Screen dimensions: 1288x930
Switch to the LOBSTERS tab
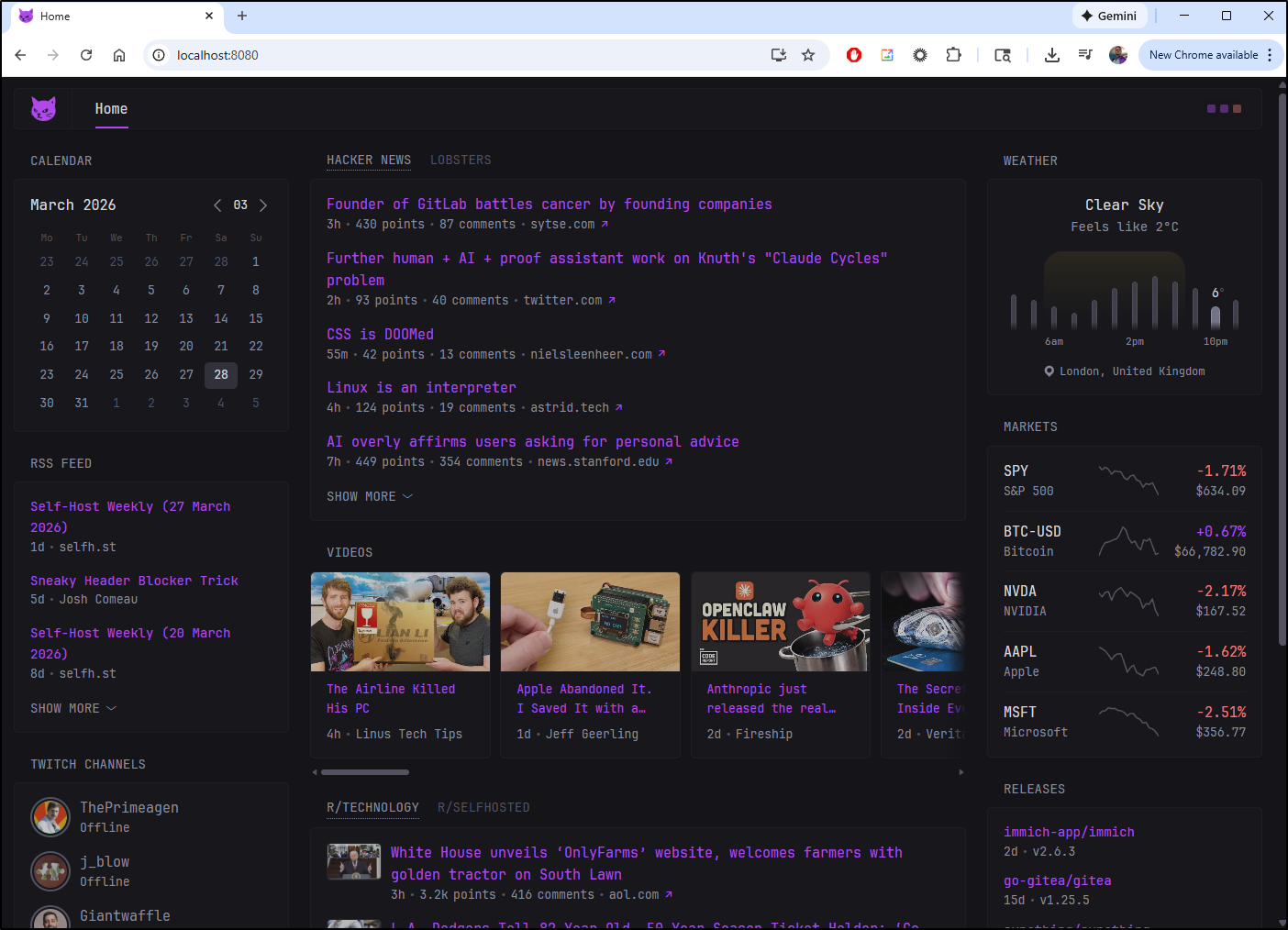pos(461,160)
